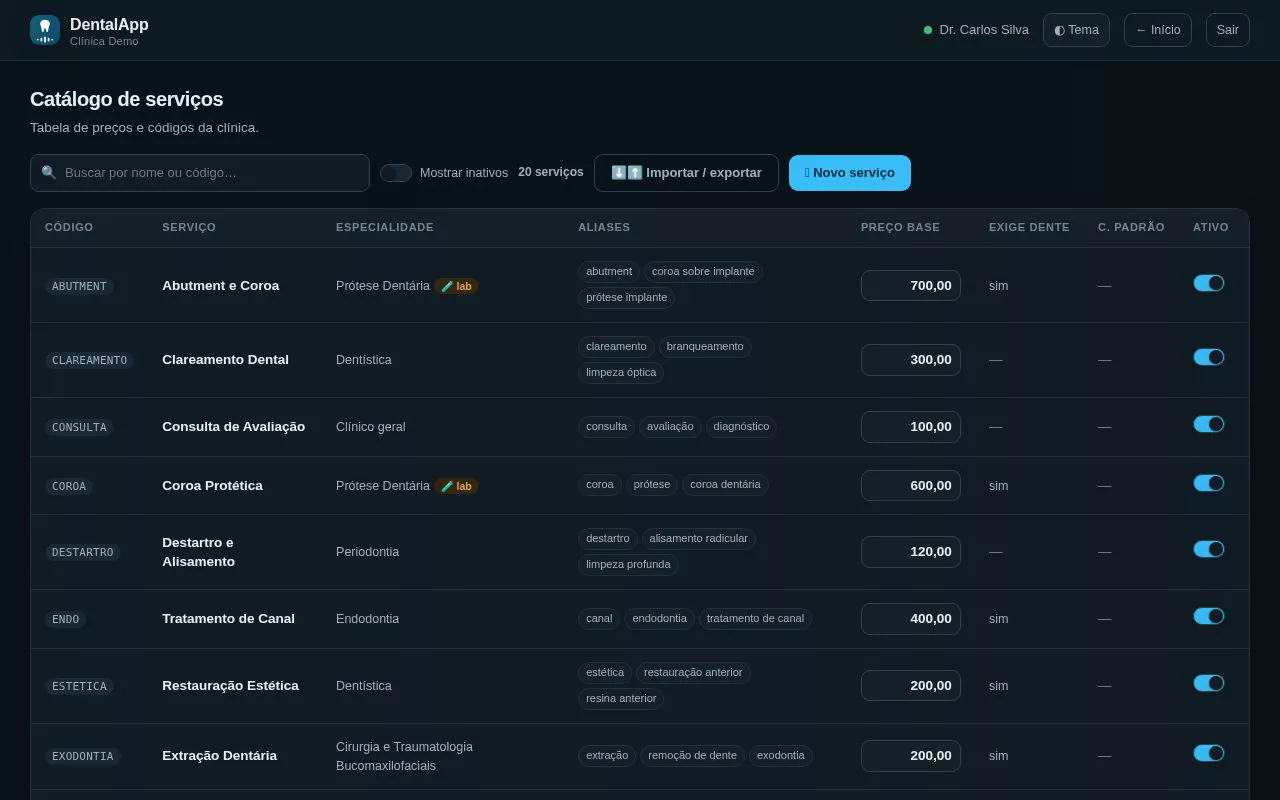The image size is (1280, 800).
Task: Switch off Tratamento de Canal service
Action: click(1209, 616)
